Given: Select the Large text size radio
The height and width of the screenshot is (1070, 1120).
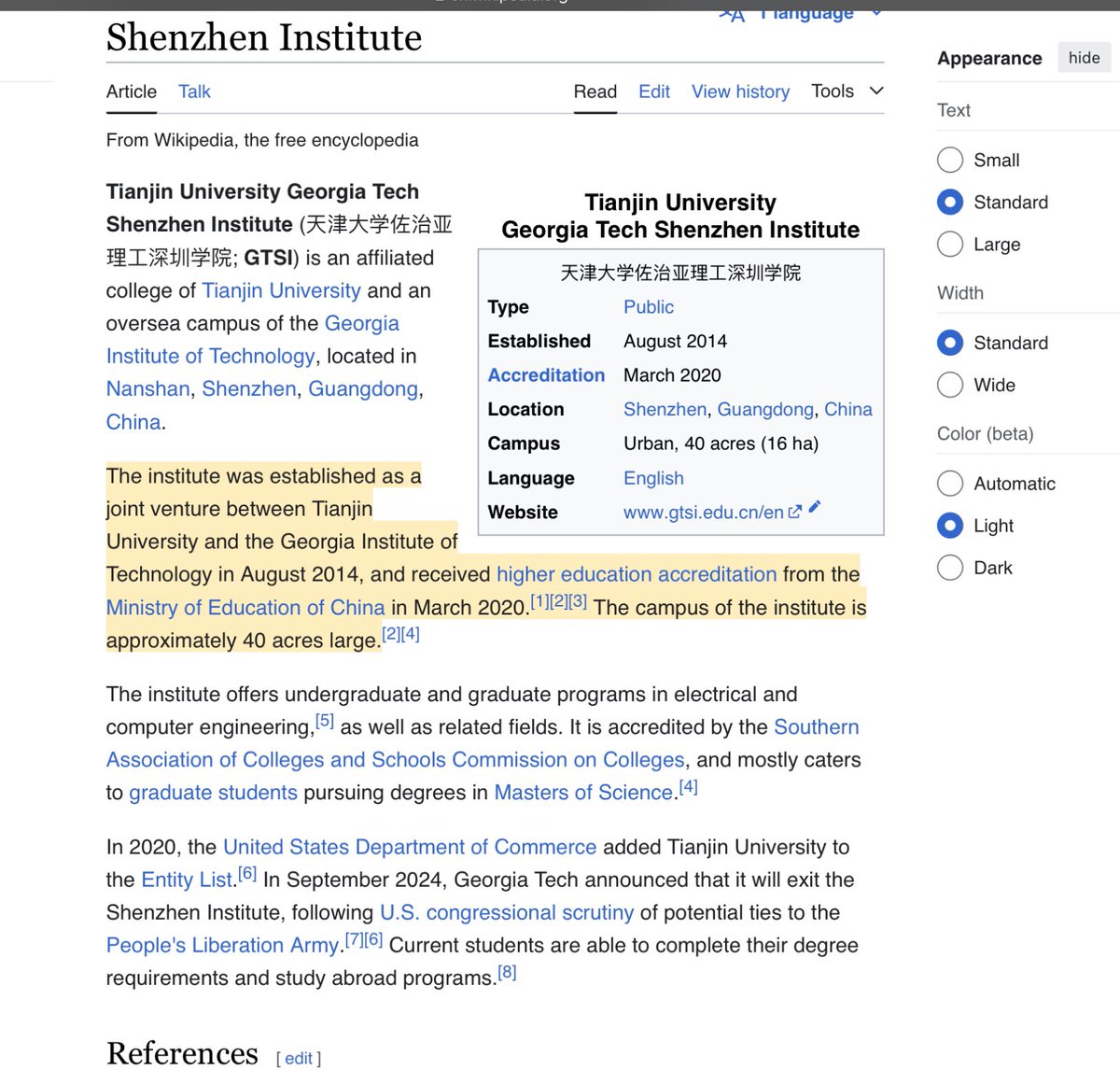Looking at the screenshot, I should click(949, 244).
